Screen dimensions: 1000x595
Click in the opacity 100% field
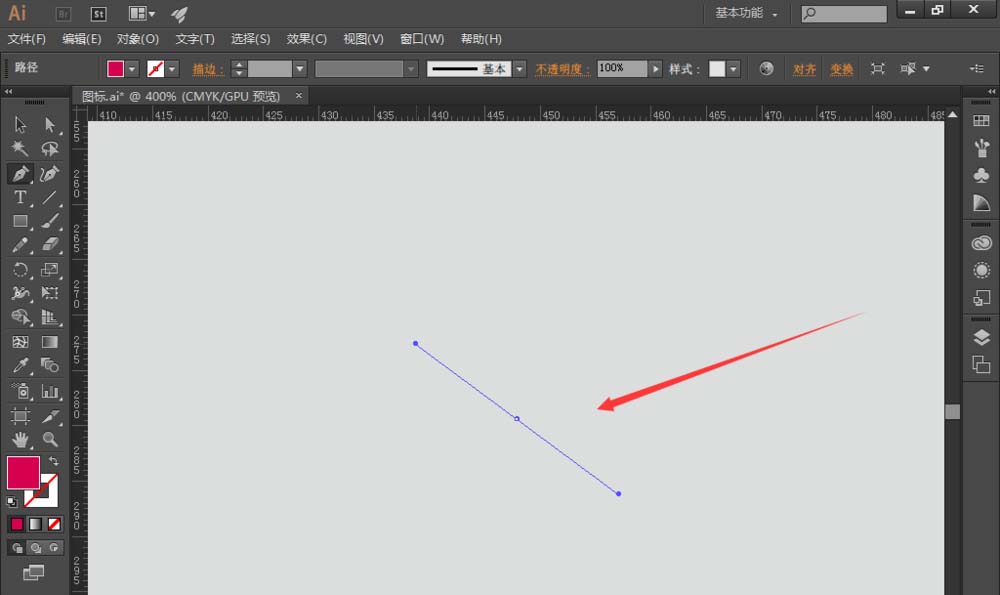point(622,68)
